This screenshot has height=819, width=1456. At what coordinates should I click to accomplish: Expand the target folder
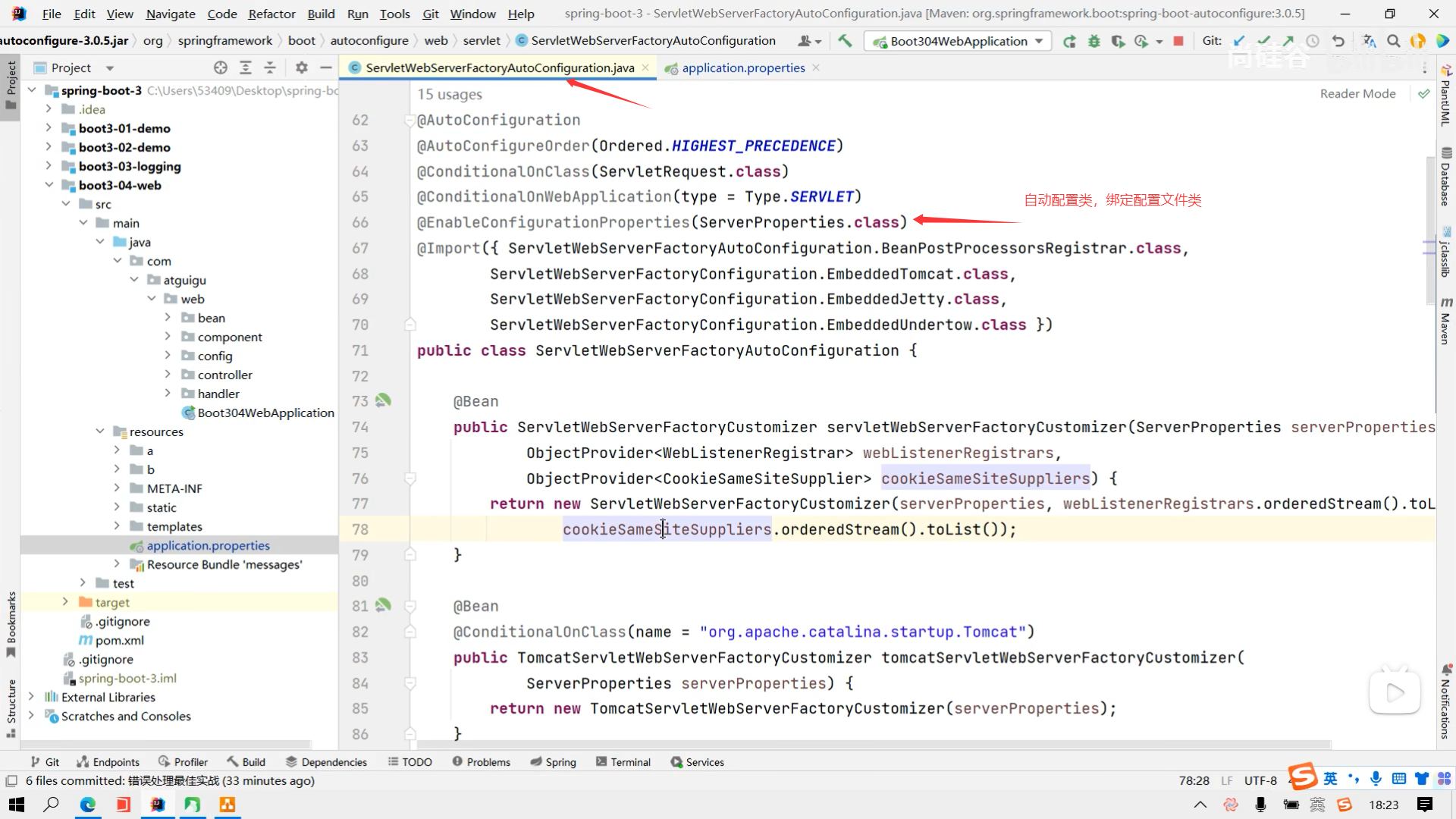tap(65, 602)
